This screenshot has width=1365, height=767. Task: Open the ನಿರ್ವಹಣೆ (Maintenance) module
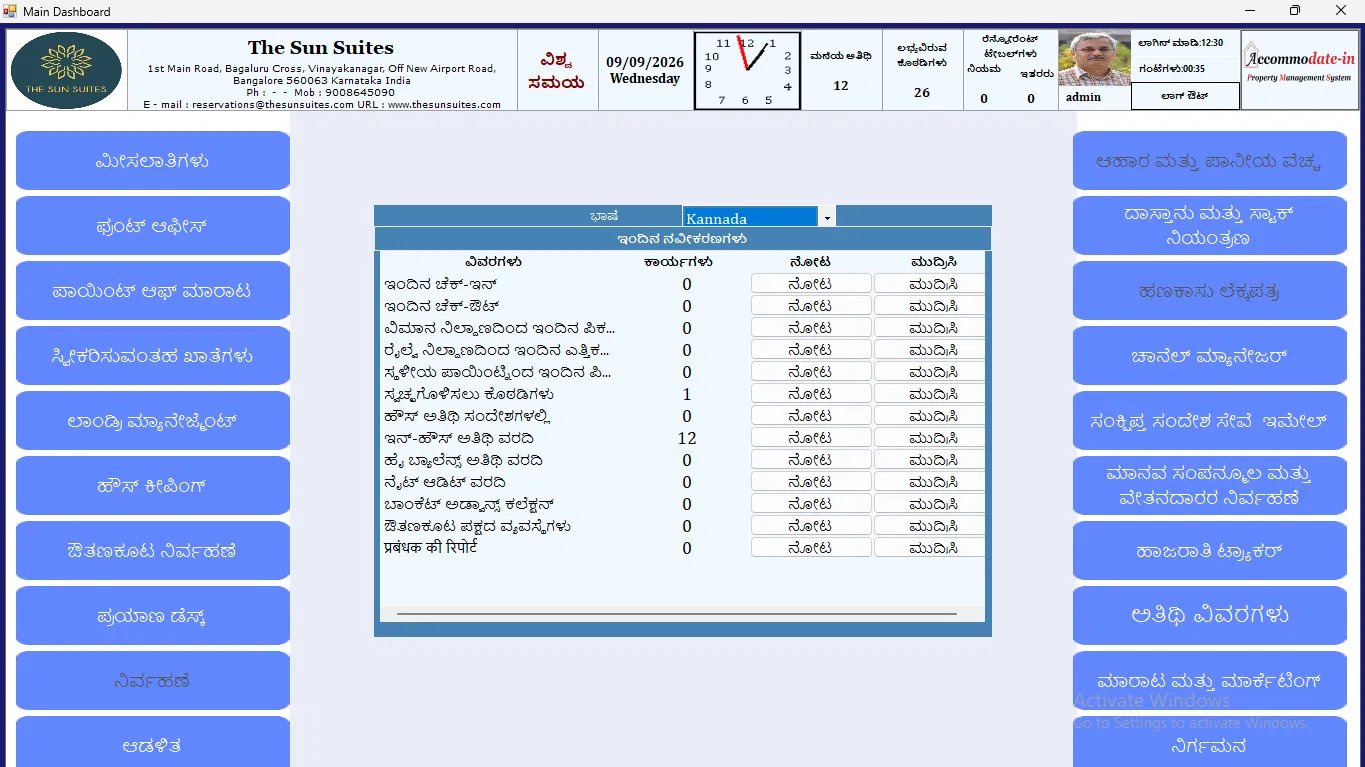tap(153, 681)
